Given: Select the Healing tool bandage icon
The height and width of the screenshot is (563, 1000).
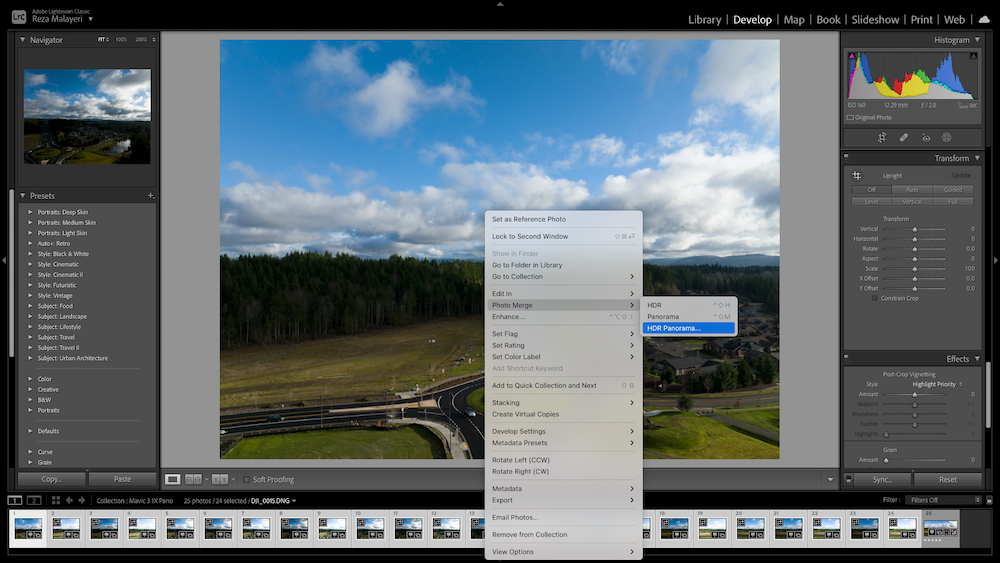Looking at the screenshot, I should pyautogui.click(x=904, y=138).
